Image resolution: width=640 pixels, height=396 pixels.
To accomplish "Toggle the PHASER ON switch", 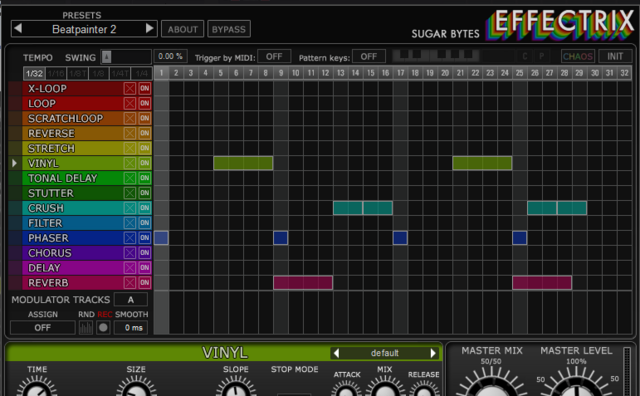I will click(144, 238).
